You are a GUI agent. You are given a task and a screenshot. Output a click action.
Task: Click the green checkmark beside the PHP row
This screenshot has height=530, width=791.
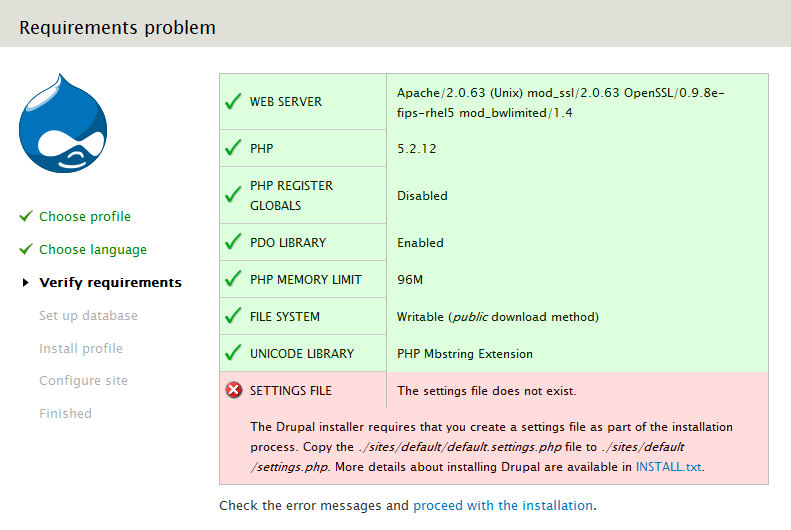[x=233, y=148]
